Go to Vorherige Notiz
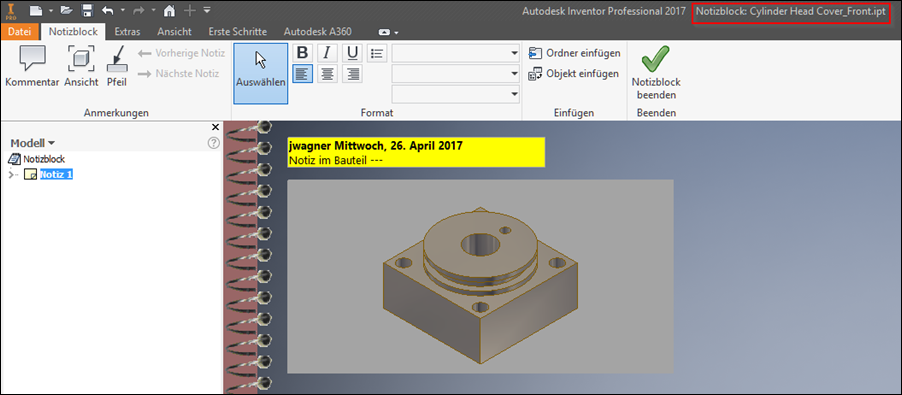Viewport: 902px width, 395px height. (x=181, y=53)
